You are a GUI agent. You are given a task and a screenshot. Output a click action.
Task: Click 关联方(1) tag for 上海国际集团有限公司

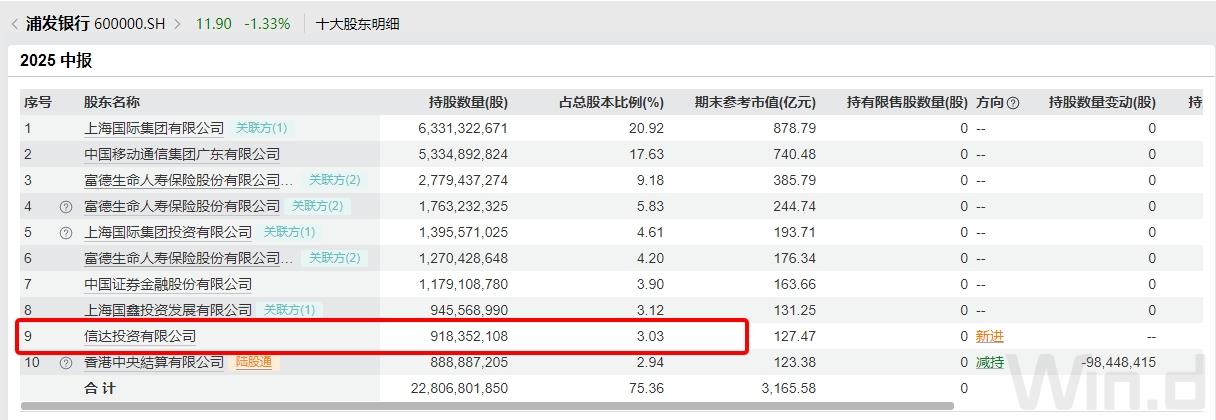click(x=261, y=128)
